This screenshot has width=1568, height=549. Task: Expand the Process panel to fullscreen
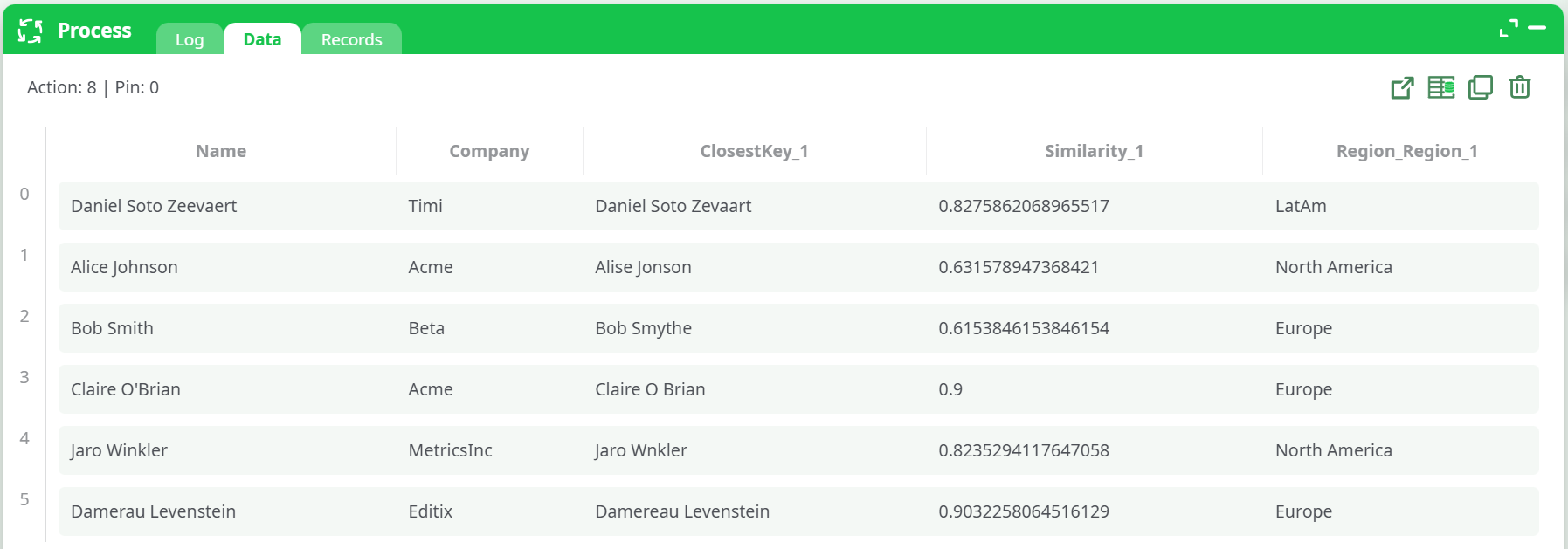[1507, 27]
